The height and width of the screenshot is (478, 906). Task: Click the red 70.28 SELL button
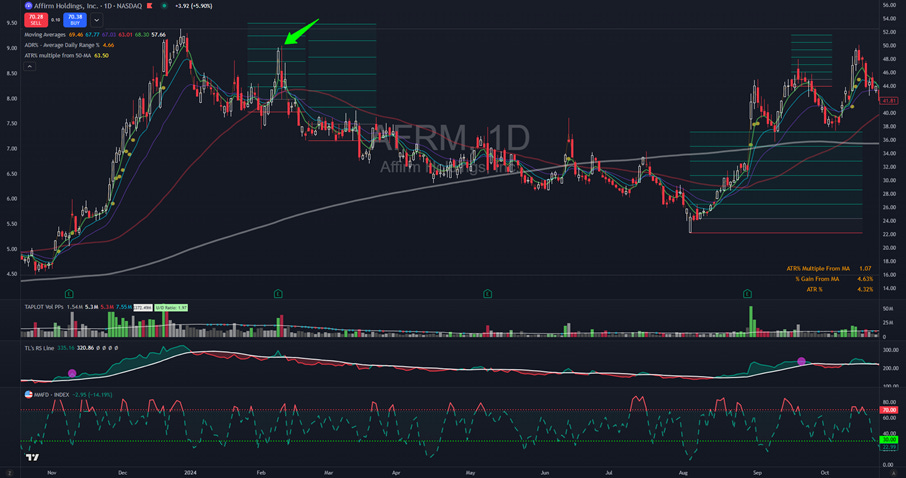click(36, 20)
